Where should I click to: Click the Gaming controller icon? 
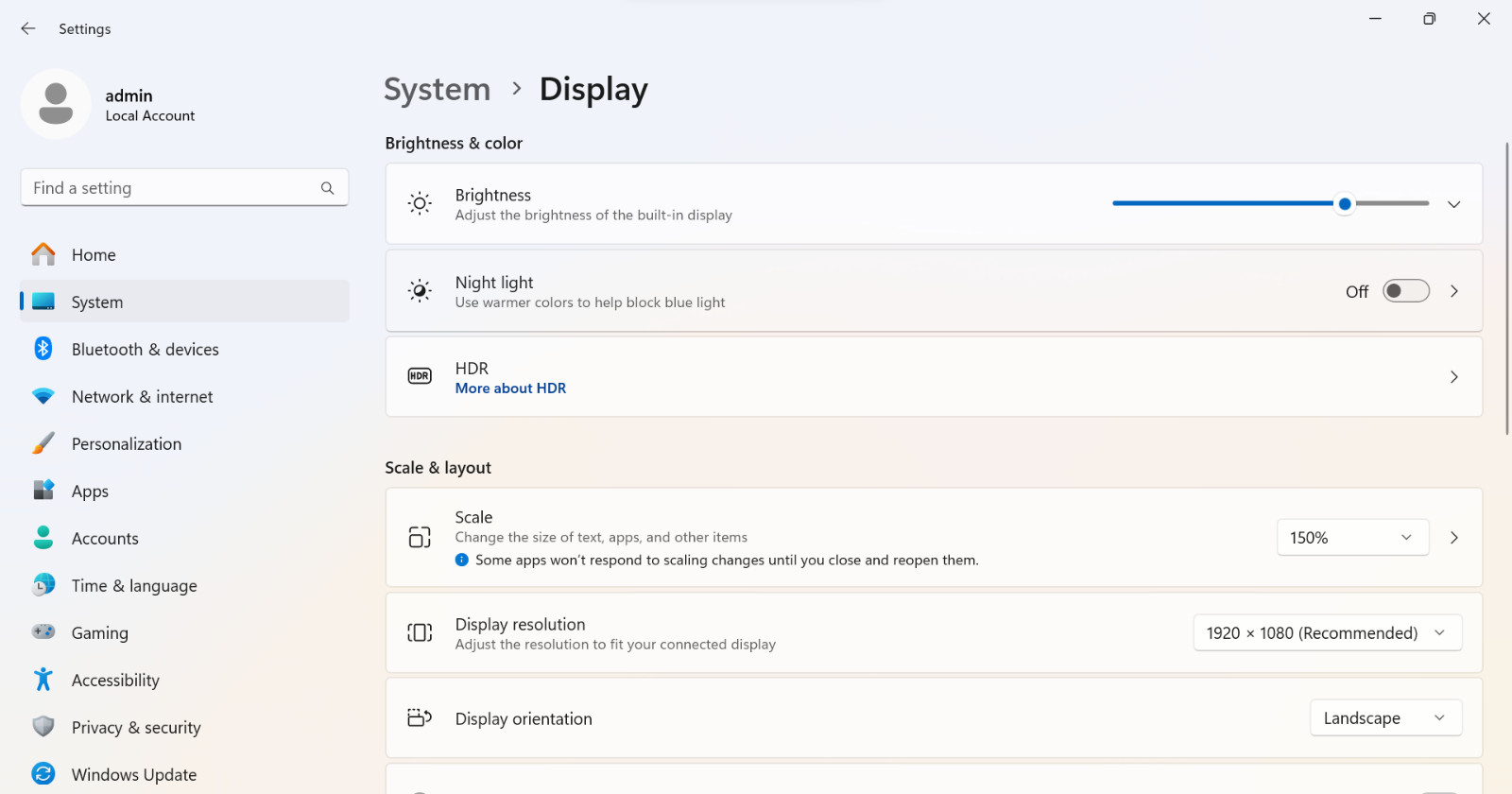(x=43, y=631)
